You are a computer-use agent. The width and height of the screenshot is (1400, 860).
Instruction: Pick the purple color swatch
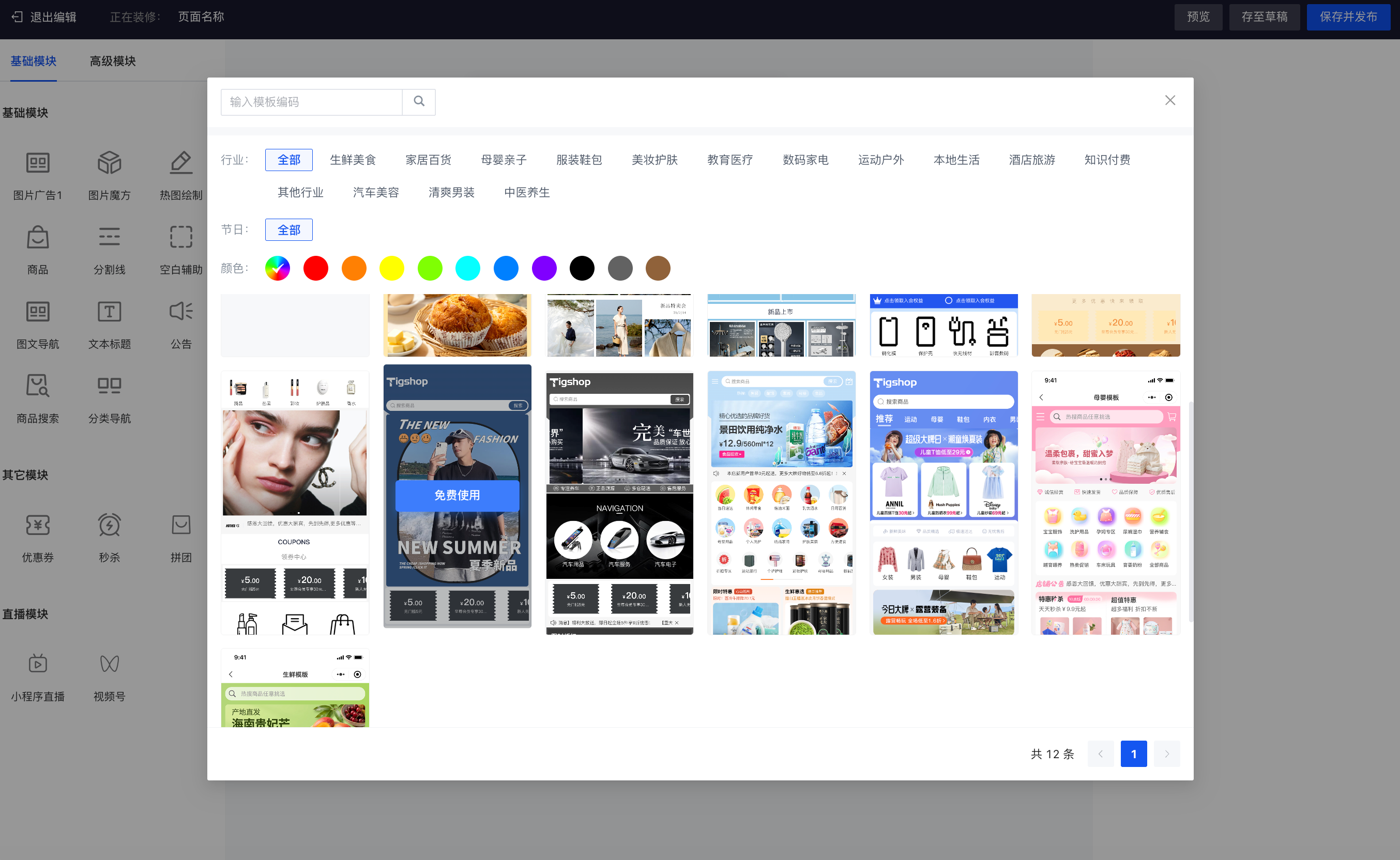(544, 268)
